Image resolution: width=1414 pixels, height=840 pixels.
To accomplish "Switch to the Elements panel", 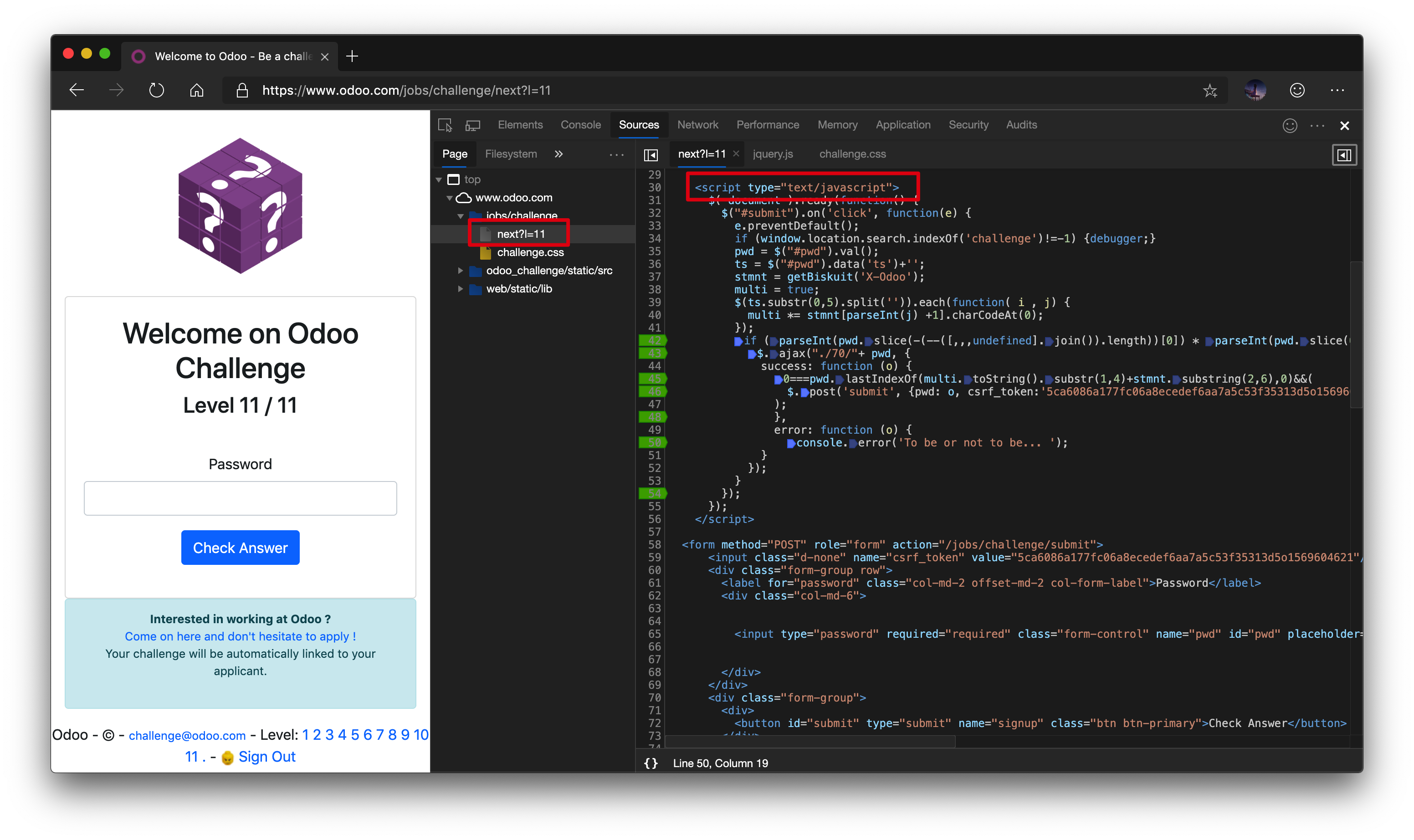I will click(x=520, y=125).
